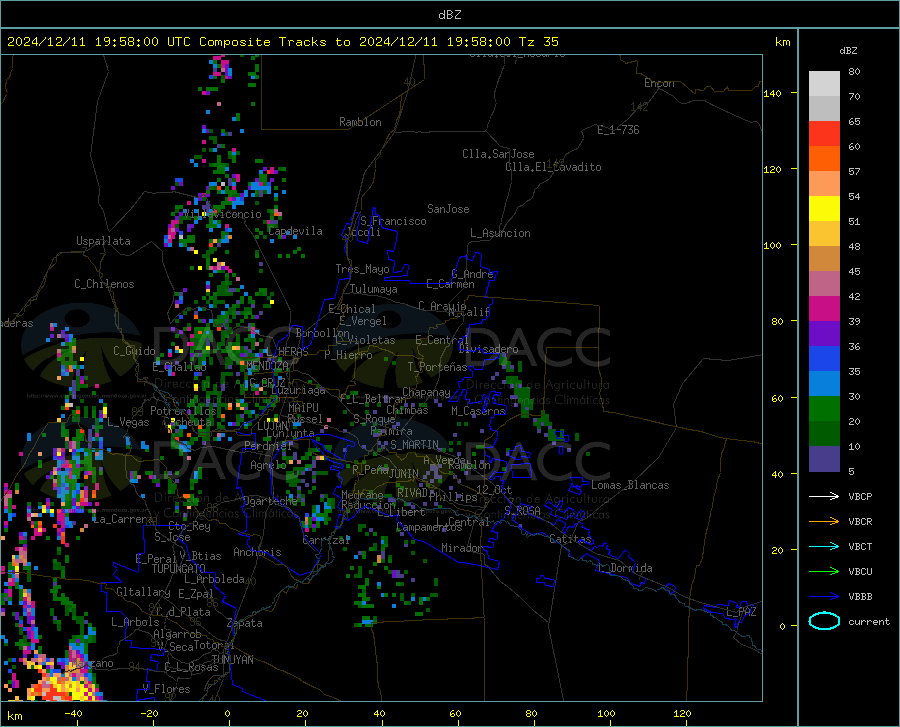The height and width of the screenshot is (727, 900).
Task: Click the white VBCP arrow legend icon
Action: 824,496
